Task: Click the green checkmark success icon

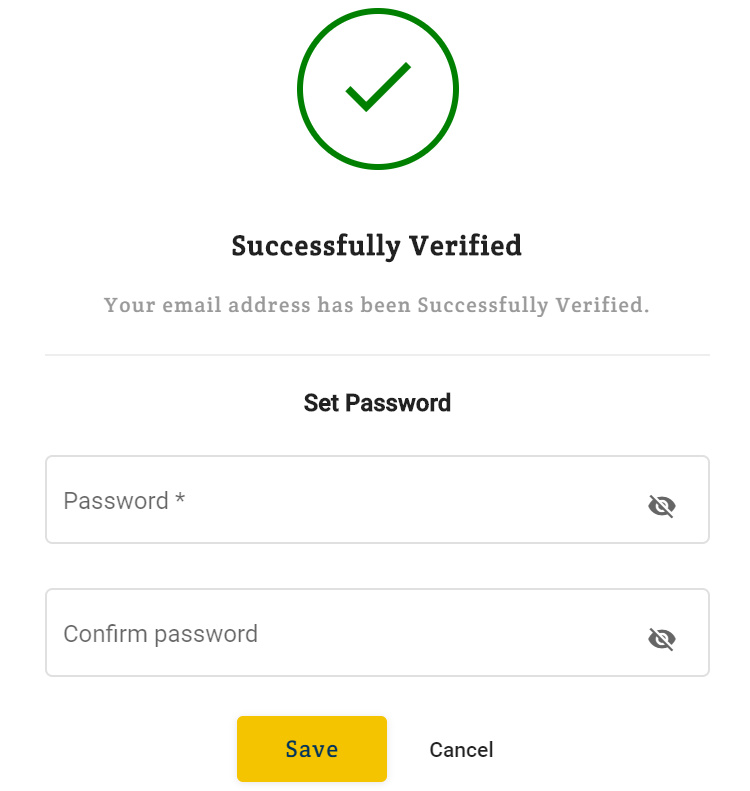Action: point(378,89)
